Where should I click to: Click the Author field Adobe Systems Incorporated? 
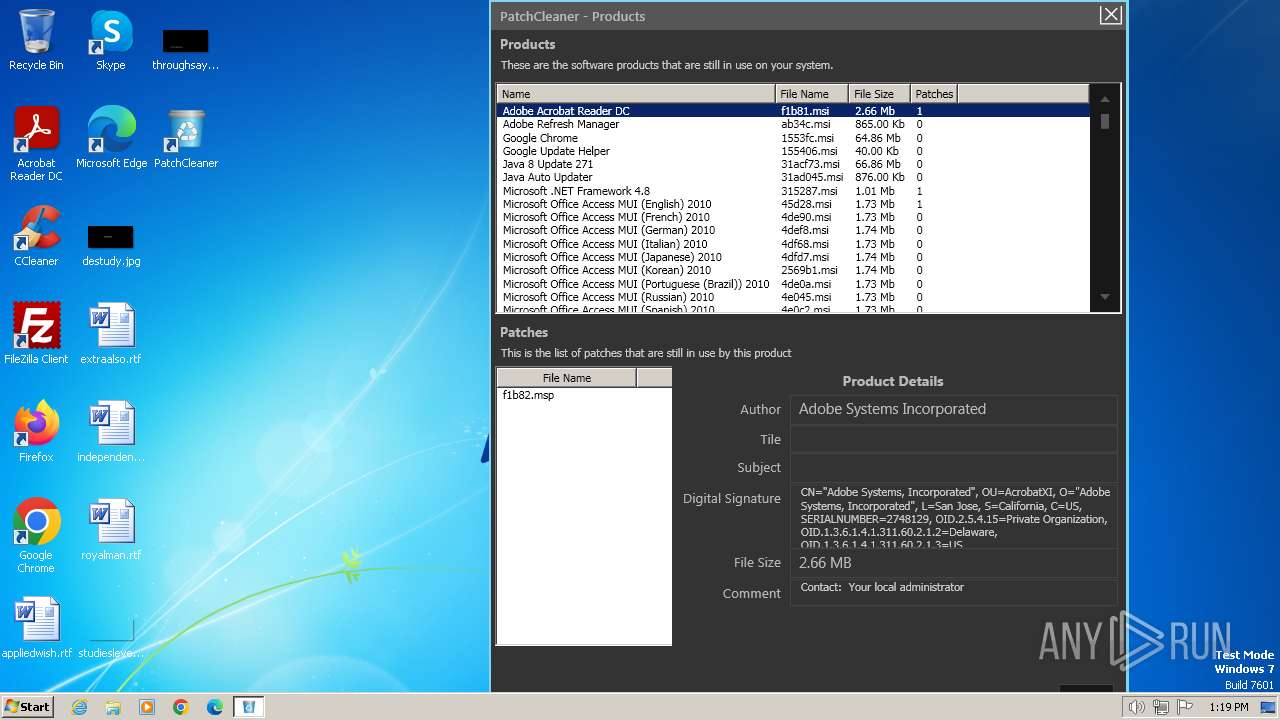(954, 409)
